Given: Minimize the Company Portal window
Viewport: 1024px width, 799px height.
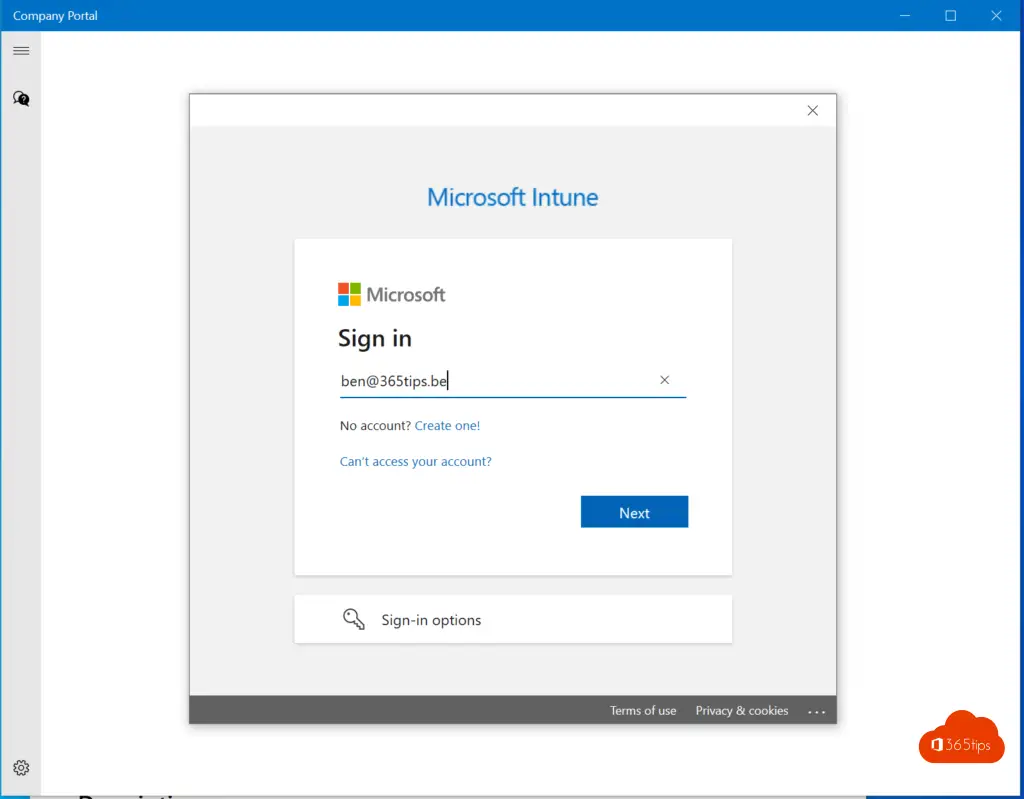Looking at the screenshot, I should click(x=904, y=16).
